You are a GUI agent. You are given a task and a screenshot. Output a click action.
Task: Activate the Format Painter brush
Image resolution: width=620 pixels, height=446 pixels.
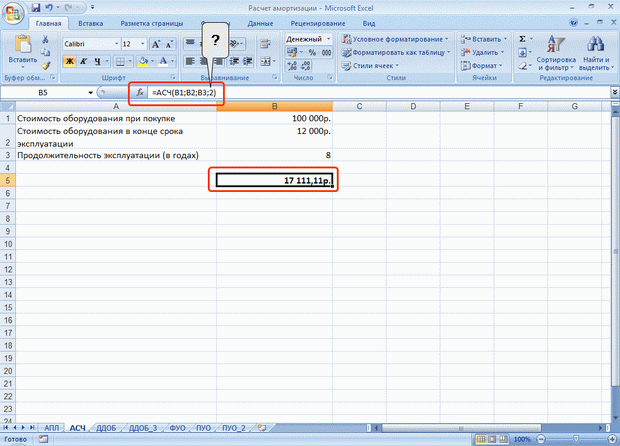click(45, 65)
